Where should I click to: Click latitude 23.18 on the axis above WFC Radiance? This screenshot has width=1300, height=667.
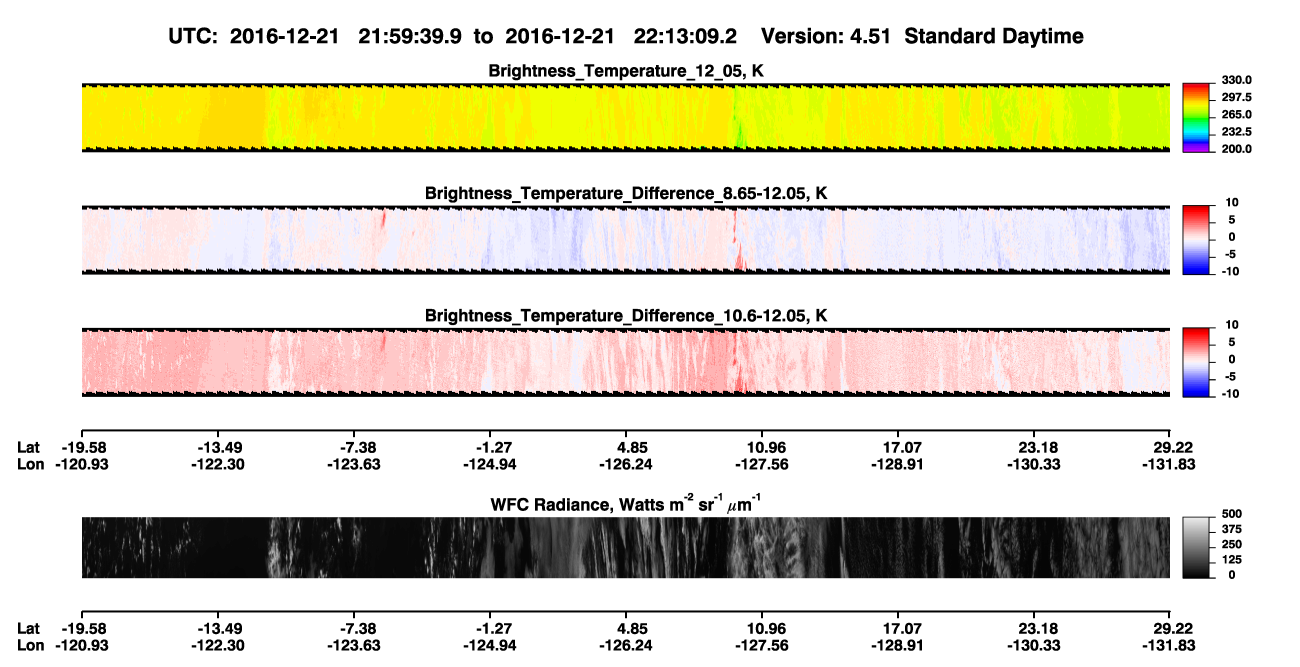1033,447
